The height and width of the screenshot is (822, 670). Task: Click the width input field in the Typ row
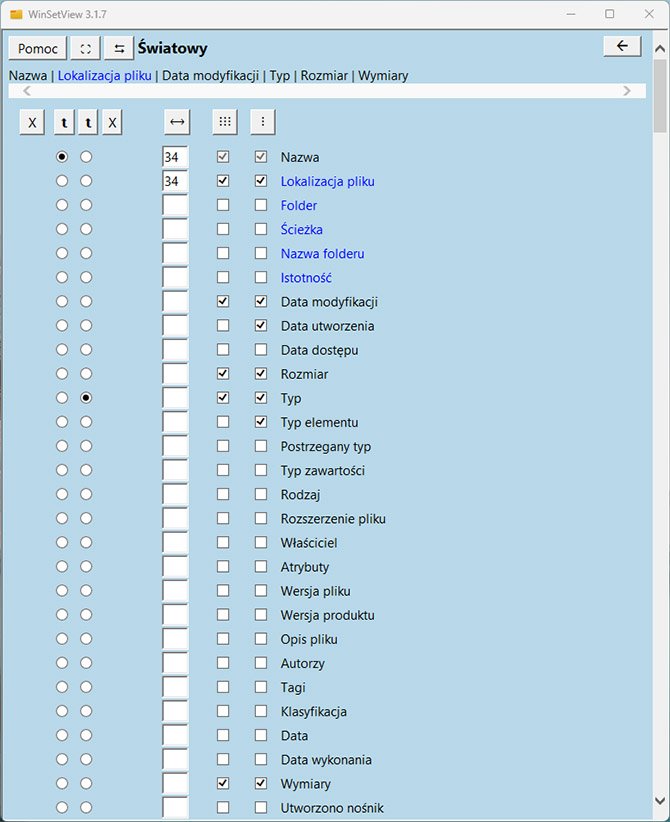pos(175,398)
